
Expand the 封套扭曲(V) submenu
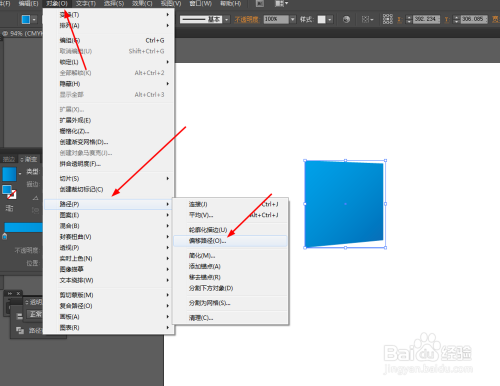[109, 237]
